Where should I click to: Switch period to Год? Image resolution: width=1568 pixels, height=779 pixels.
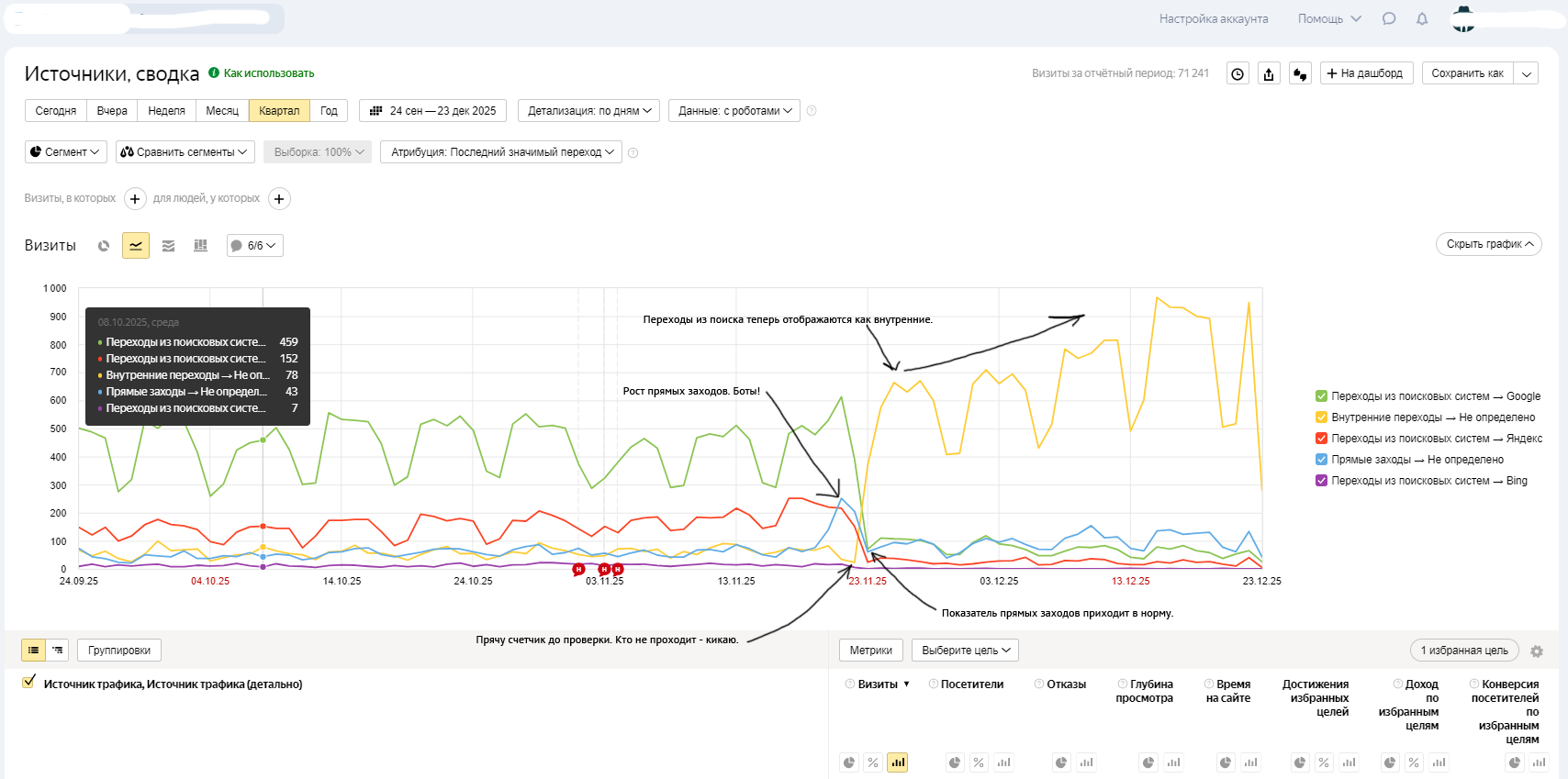[329, 111]
